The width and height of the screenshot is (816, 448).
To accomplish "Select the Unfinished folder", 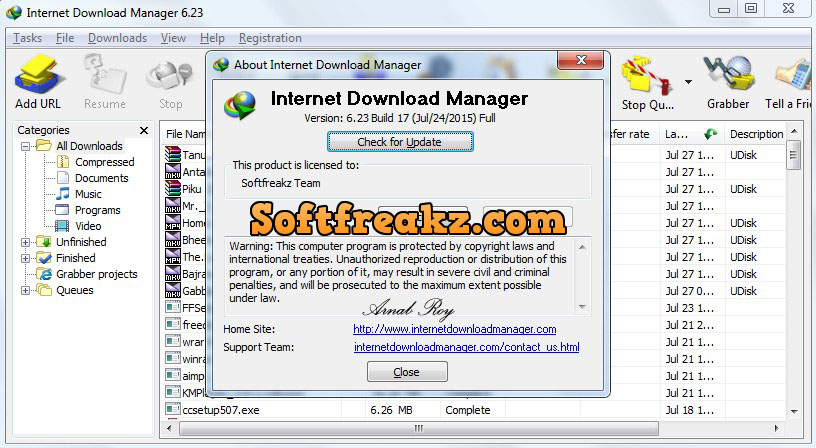I will [81, 242].
